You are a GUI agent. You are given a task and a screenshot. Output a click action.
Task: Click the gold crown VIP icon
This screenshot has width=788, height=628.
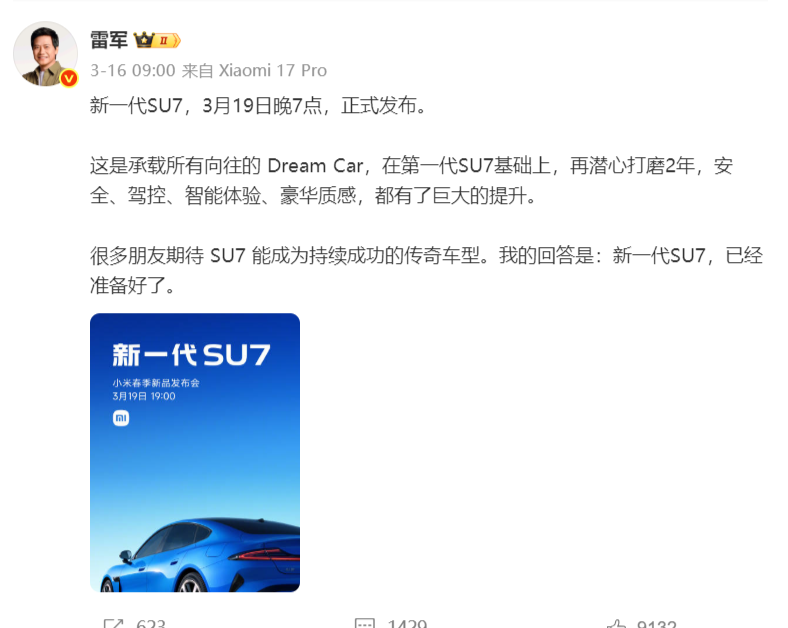tap(144, 40)
